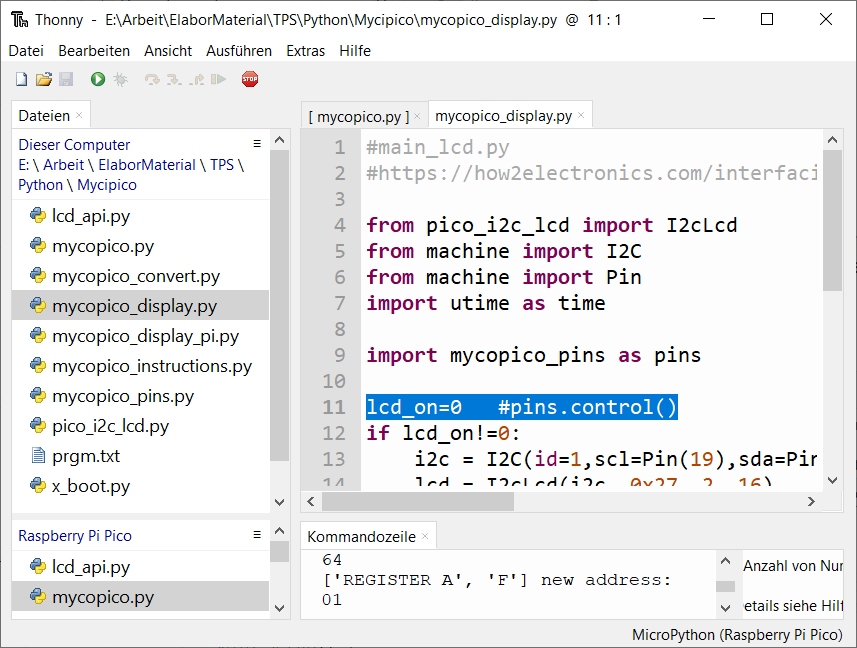Run current script with green play button
This screenshot has width=857, height=648.
97,79
